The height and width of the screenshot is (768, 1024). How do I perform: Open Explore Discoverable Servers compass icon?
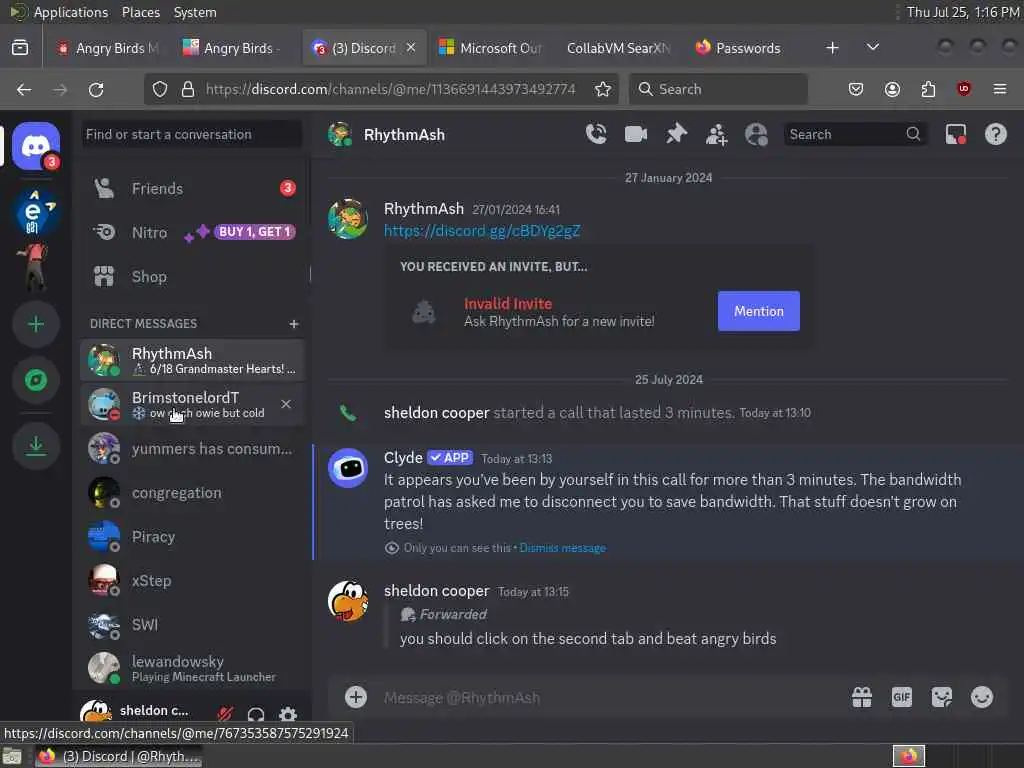coord(36,380)
